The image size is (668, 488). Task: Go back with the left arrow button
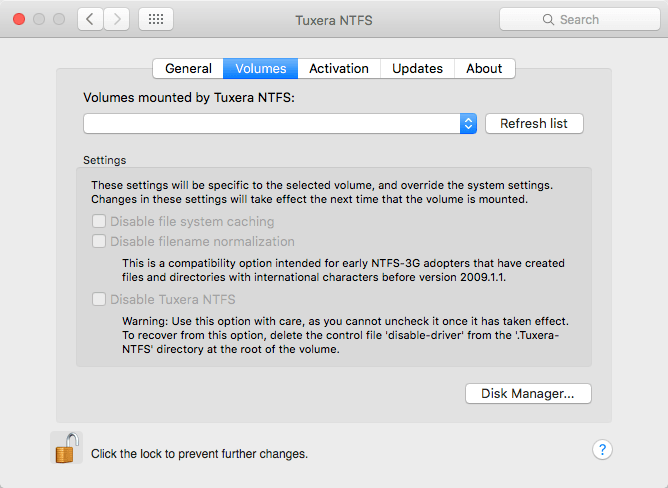pos(90,19)
